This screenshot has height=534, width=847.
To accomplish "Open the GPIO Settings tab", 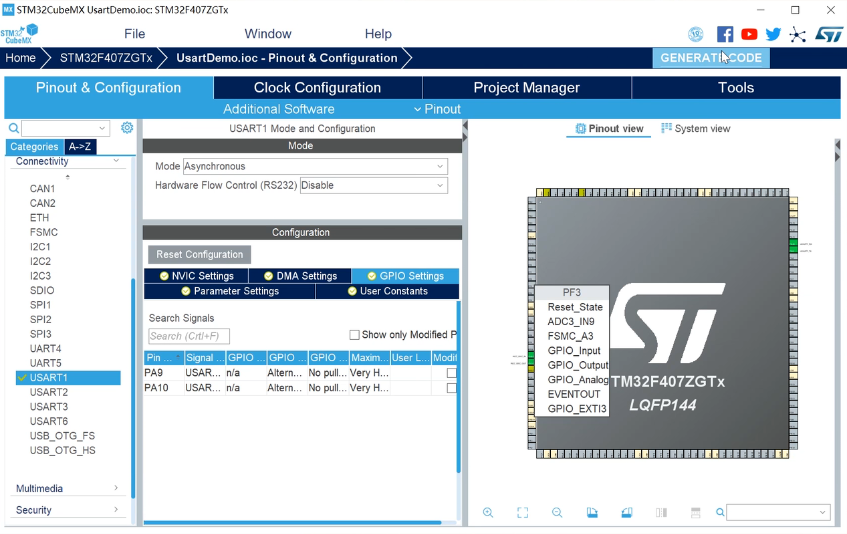I will tap(406, 276).
